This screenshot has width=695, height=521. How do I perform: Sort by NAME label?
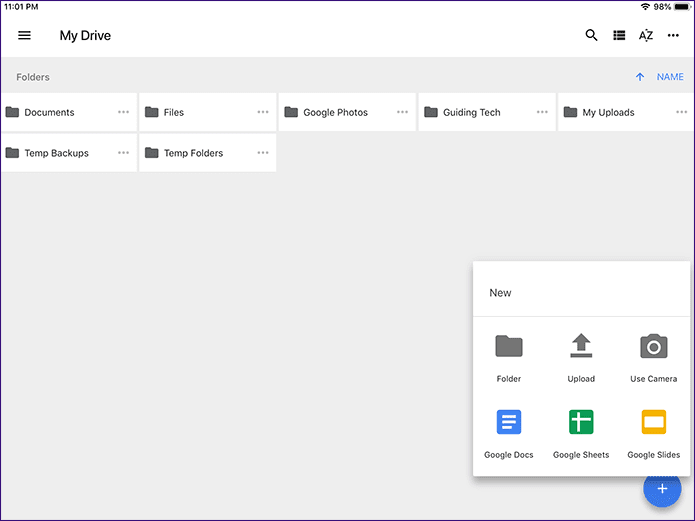(670, 77)
